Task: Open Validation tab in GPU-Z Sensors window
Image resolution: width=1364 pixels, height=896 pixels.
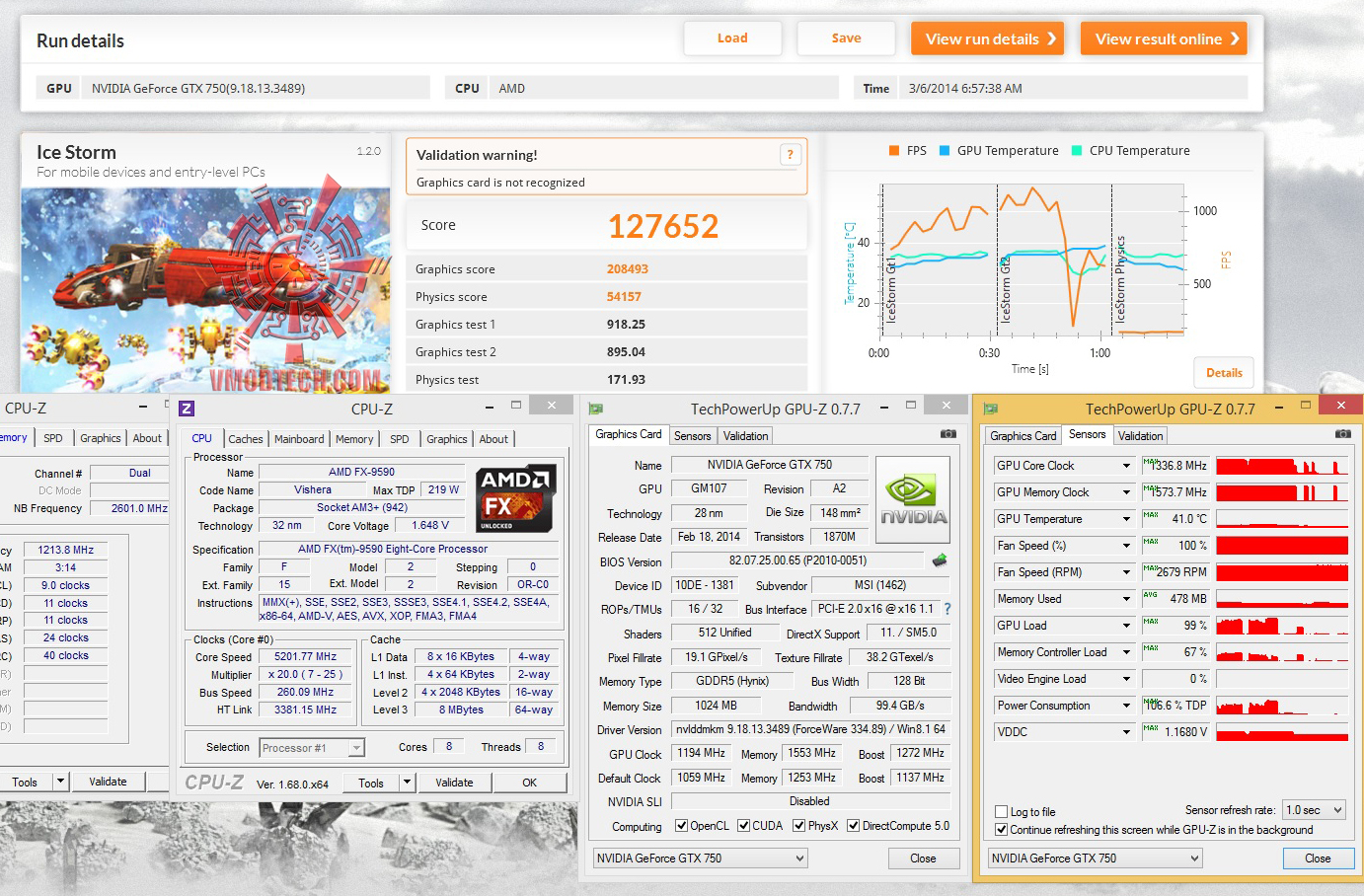Action: [1141, 435]
